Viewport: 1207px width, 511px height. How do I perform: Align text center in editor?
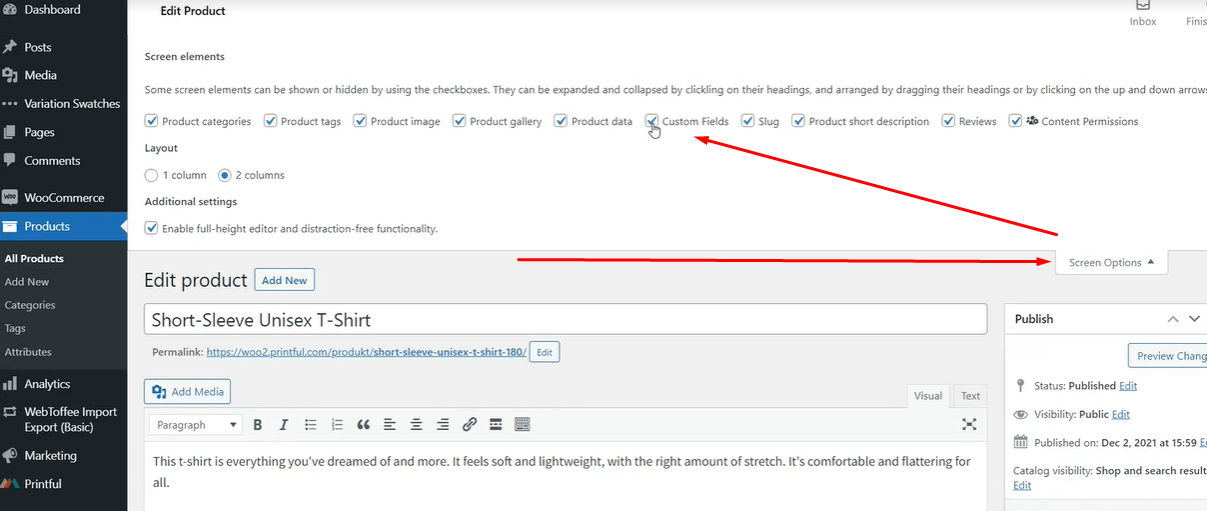416,425
